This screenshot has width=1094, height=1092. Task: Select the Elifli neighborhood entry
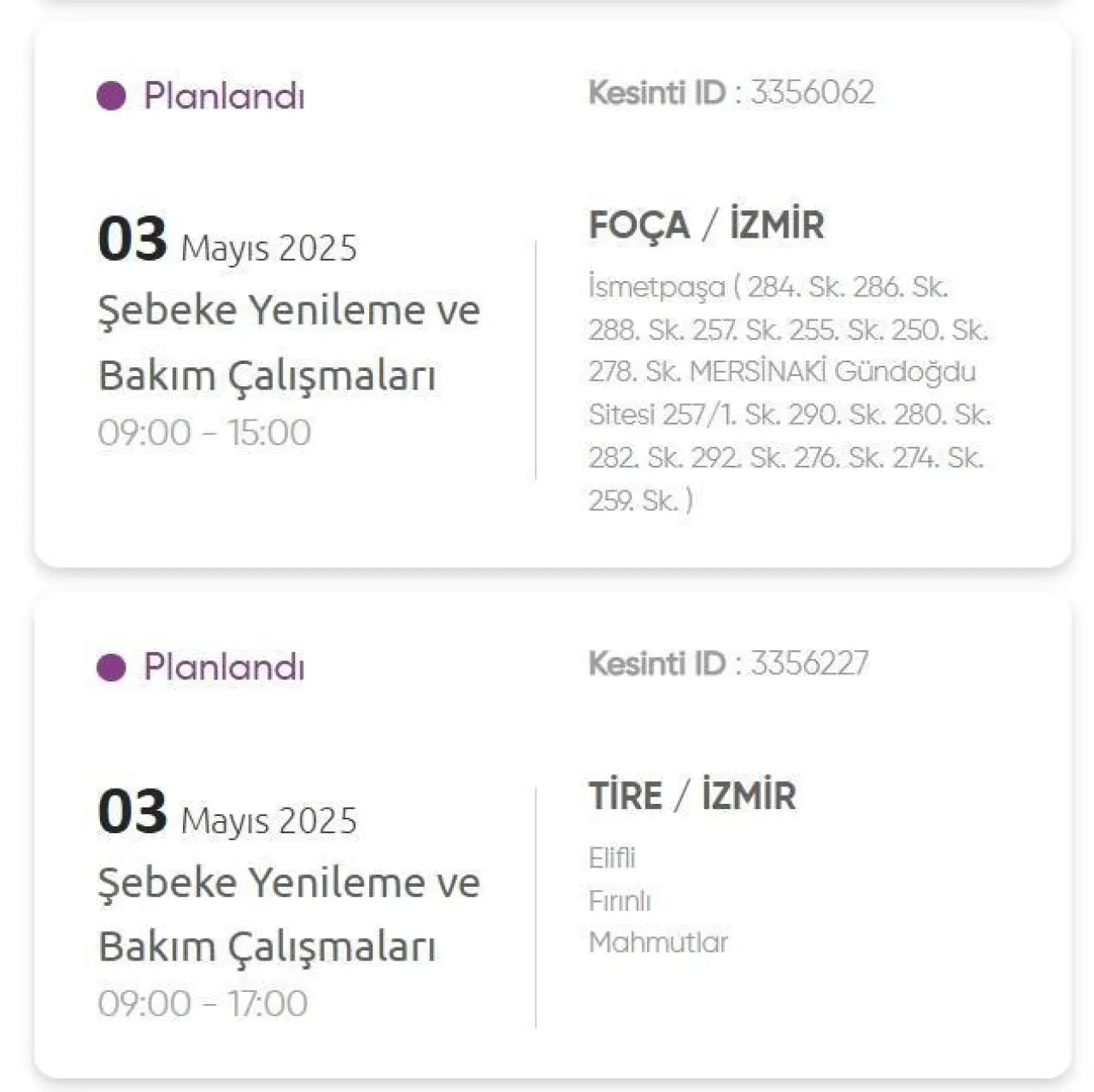[612, 858]
